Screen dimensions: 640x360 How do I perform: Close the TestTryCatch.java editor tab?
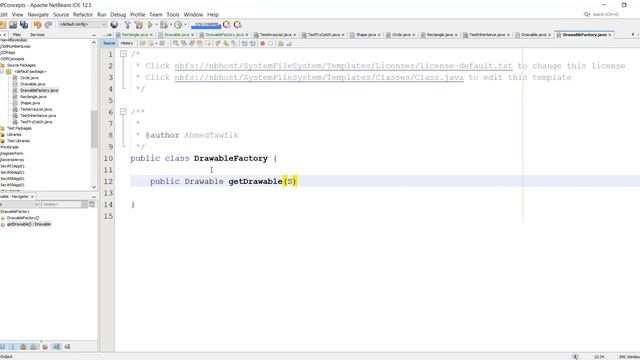point(343,35)
